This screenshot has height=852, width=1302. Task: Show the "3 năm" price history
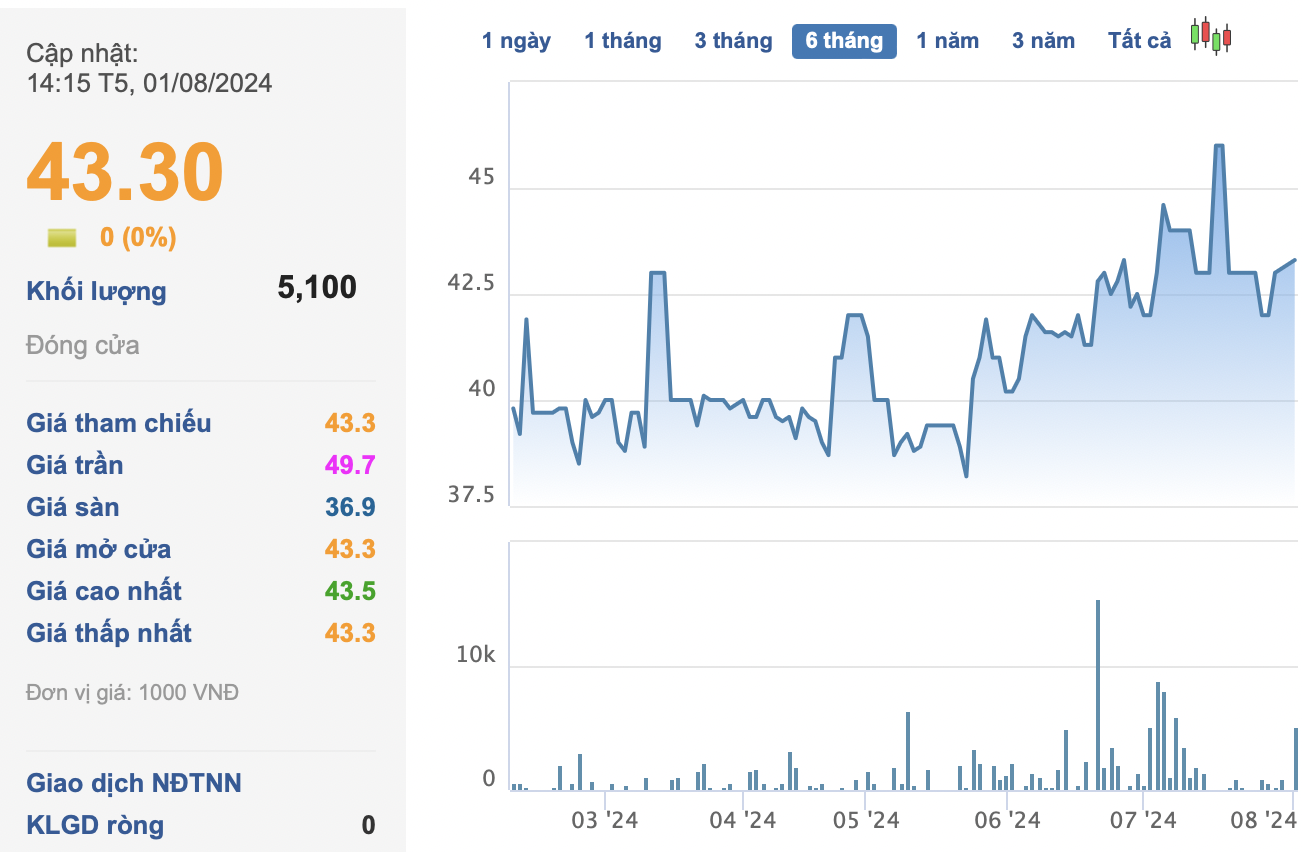coord(1043,40)
